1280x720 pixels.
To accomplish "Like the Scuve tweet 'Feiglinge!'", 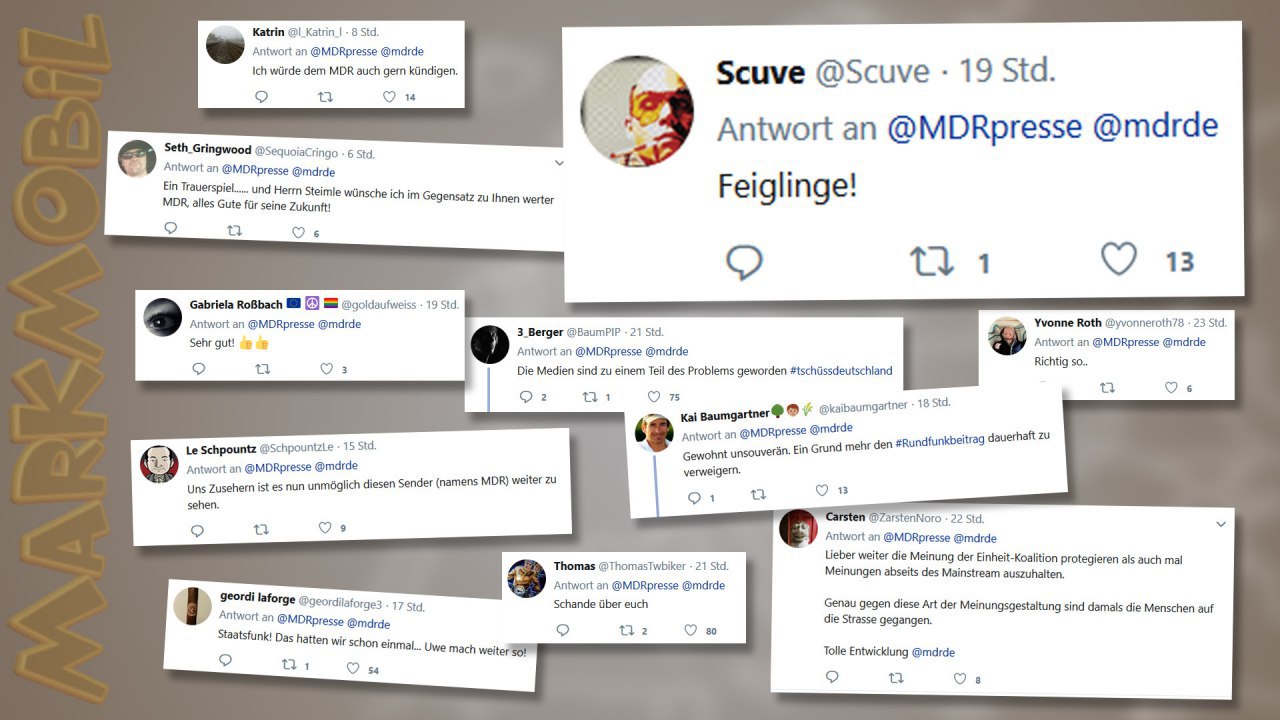I will coord(1119,260).
